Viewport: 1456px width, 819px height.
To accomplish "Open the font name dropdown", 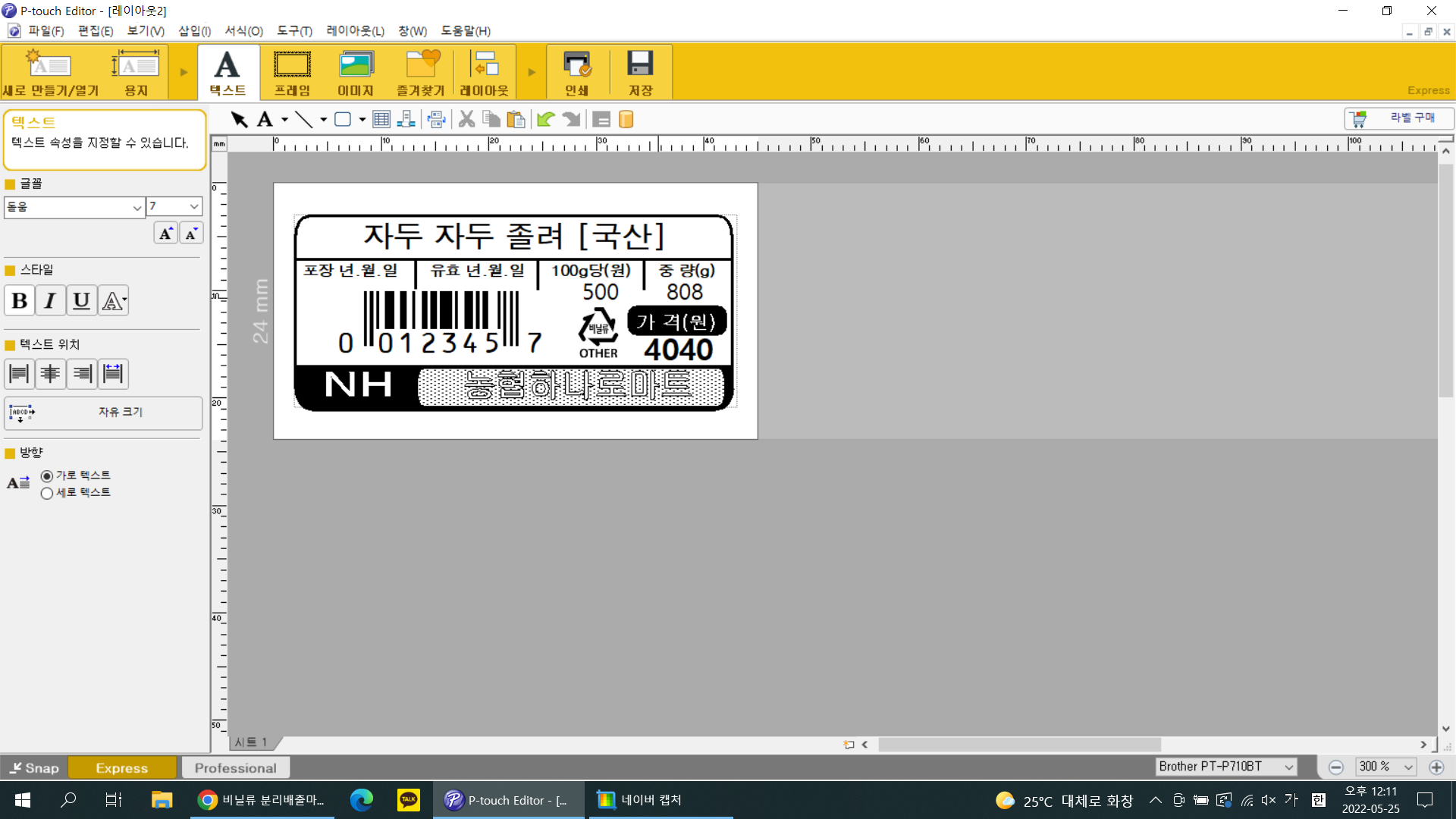I will click(136, 207).
